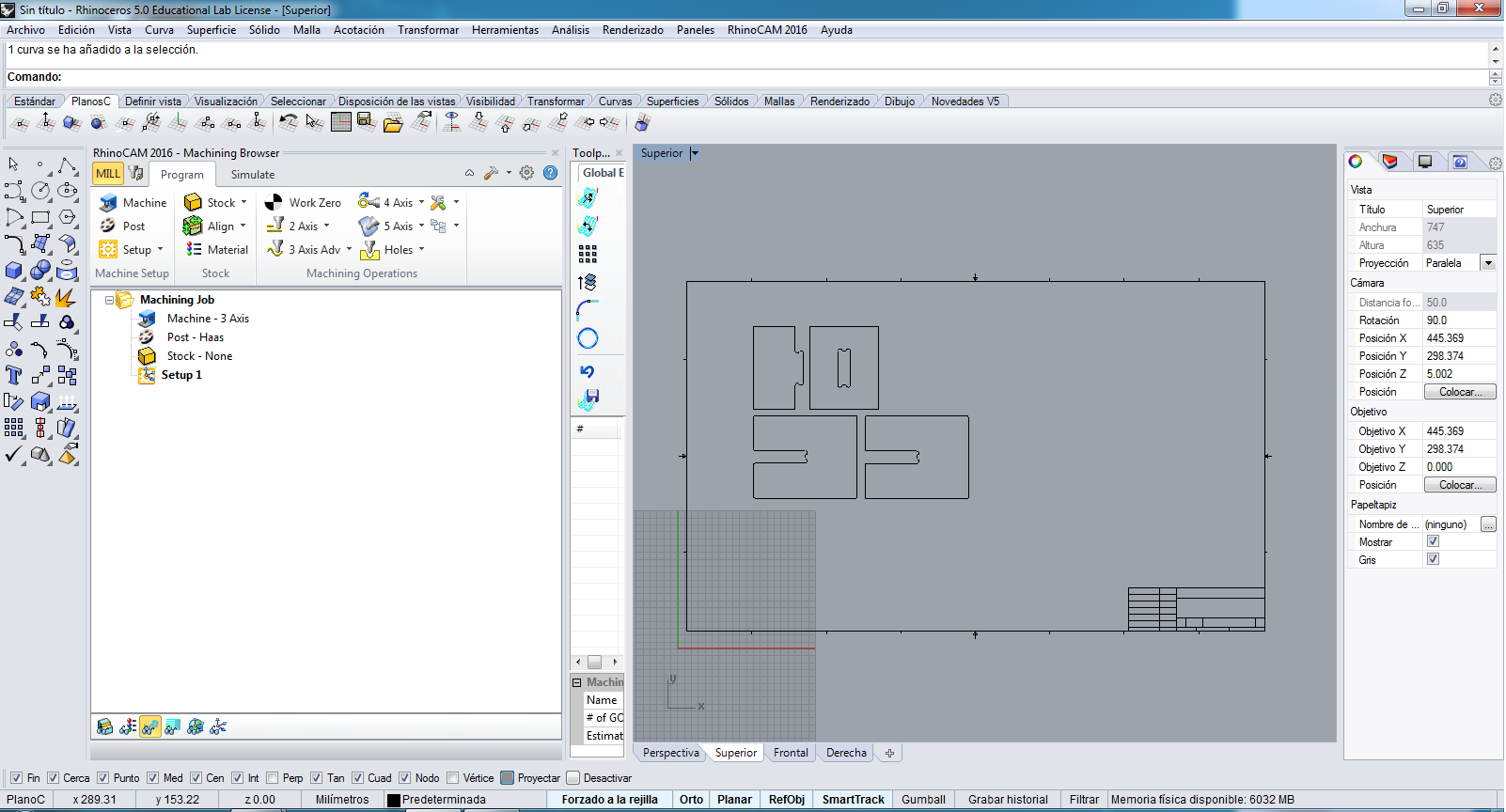
Task: Select the Text tool in left toolbar
Action: [x=14, y=376]
